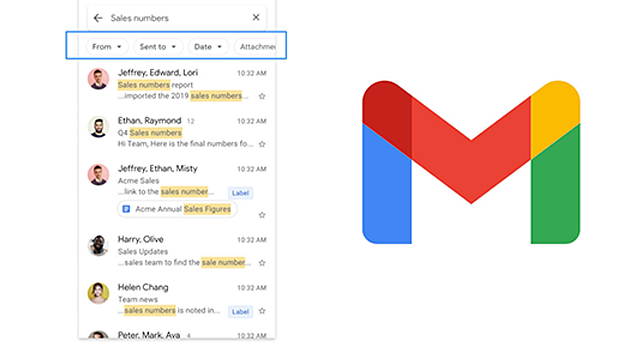
Task: Star the Acme Sales email
Action: click(x=262, y=215)
